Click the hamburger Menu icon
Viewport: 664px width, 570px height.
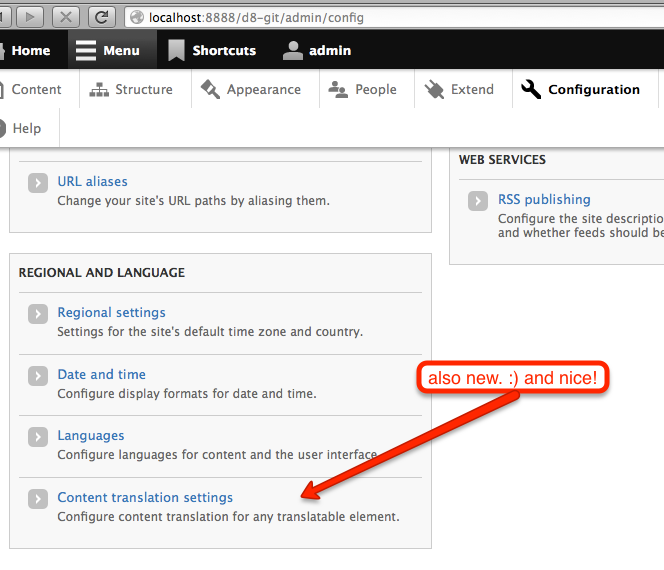[x=86, y=50]
